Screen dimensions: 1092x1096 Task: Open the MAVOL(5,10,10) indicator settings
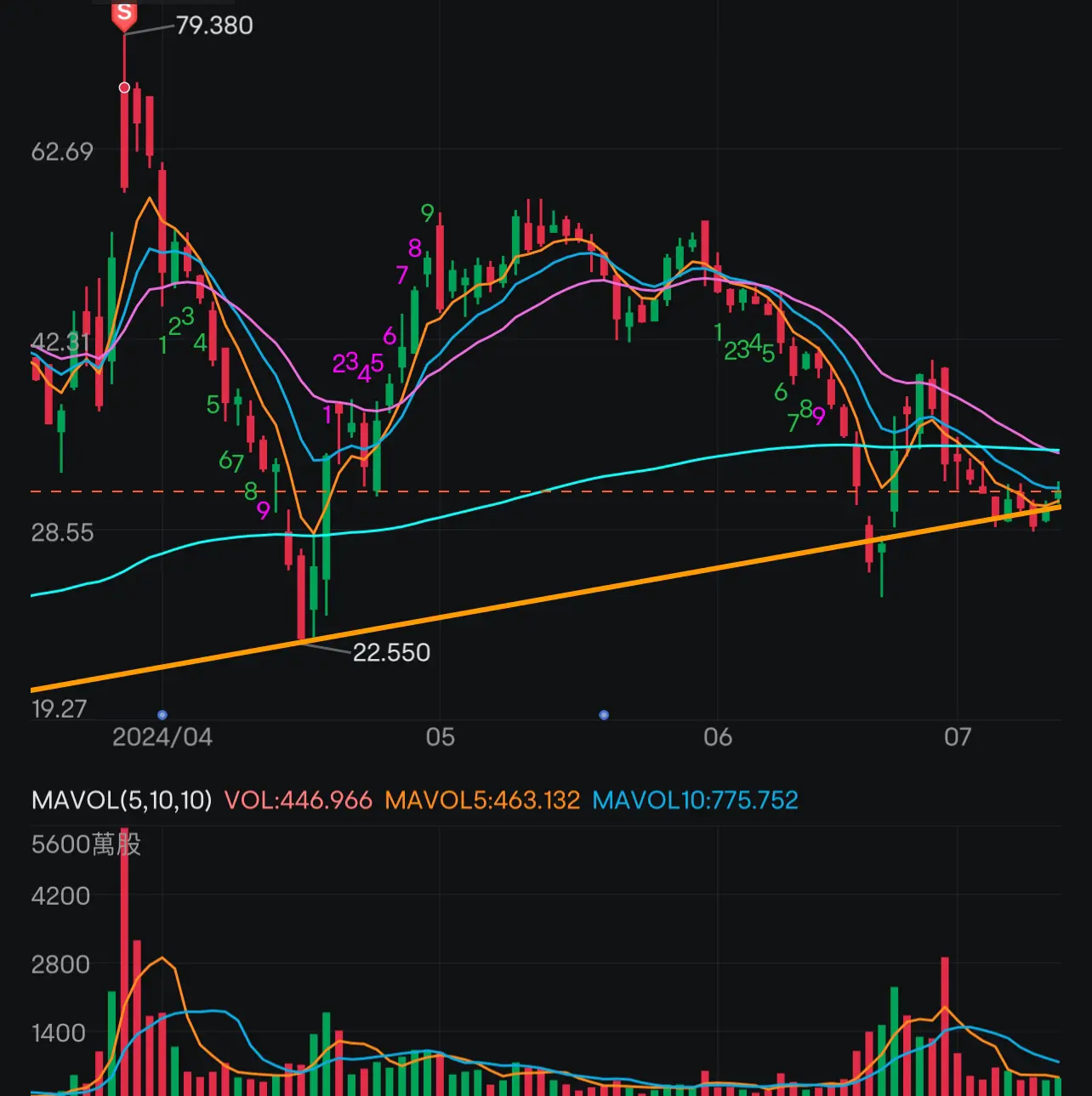point(122,800)
